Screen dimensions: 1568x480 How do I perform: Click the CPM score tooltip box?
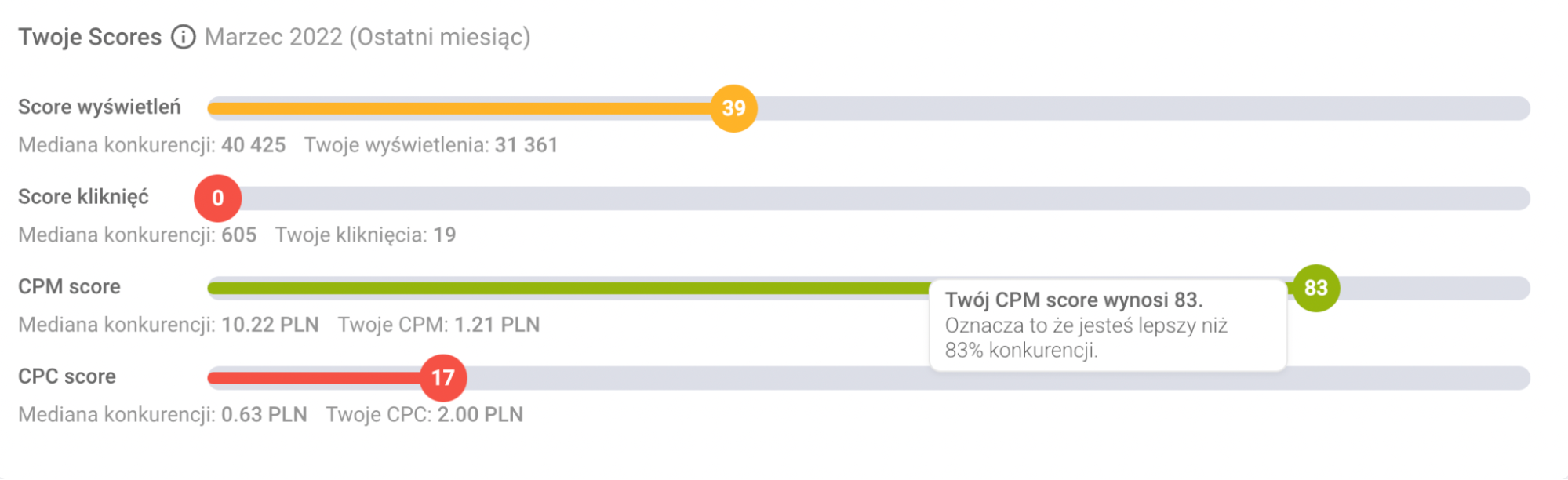coord(1107,325)
